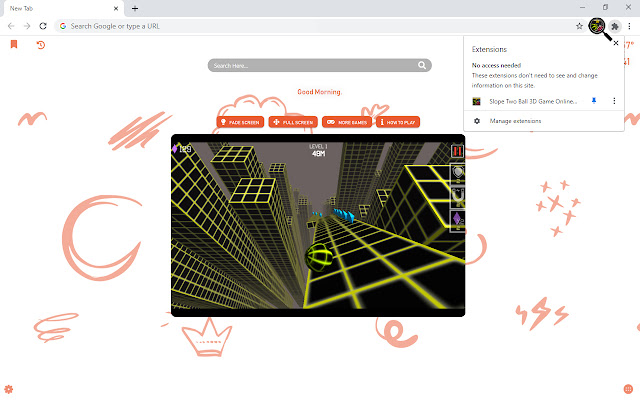Screen dimensions: 640x400
Task: Click the Slope extension thumbnail in the list
Action: pos(476,101)
